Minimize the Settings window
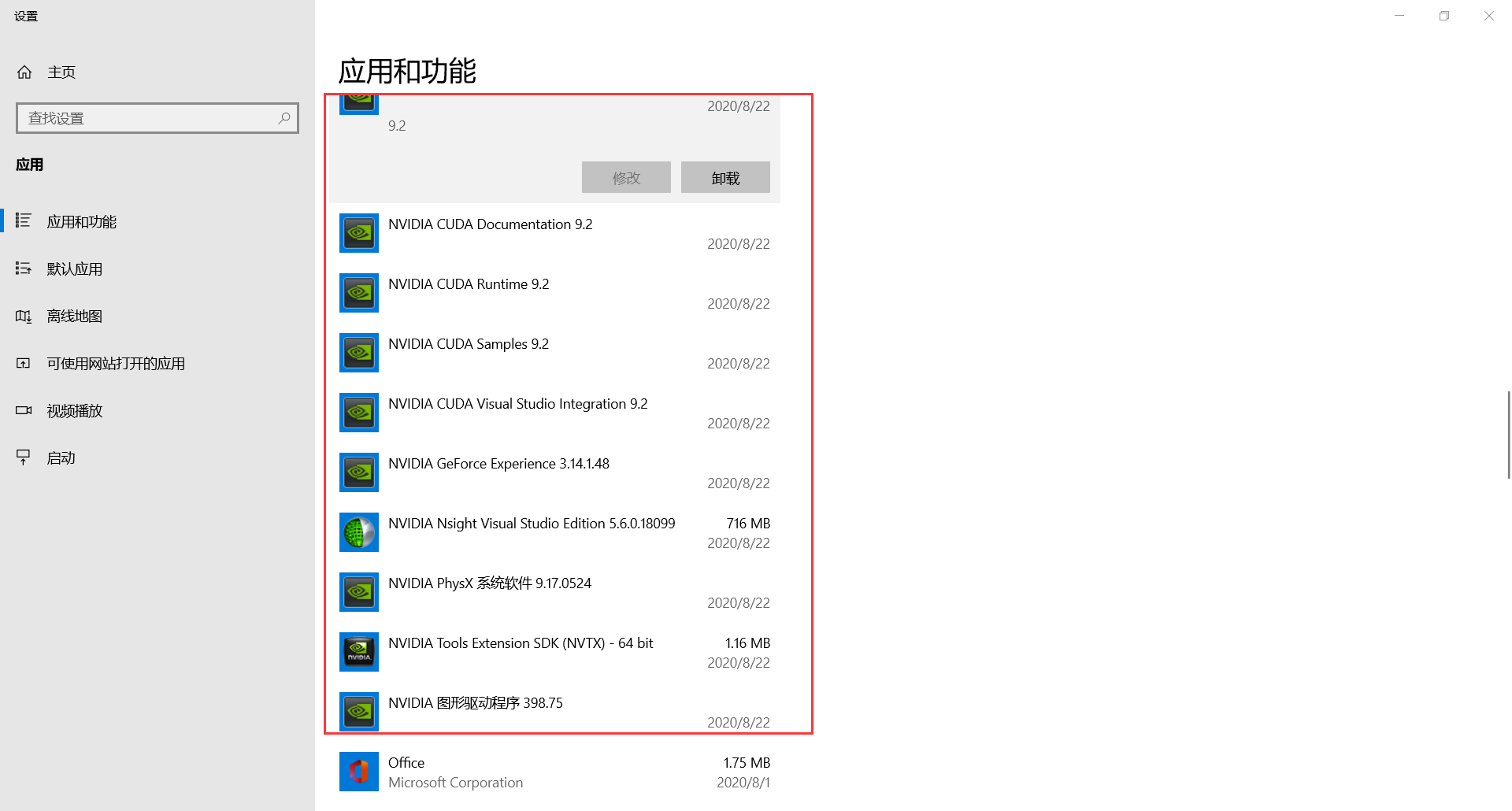 (x=1399, y=16)
